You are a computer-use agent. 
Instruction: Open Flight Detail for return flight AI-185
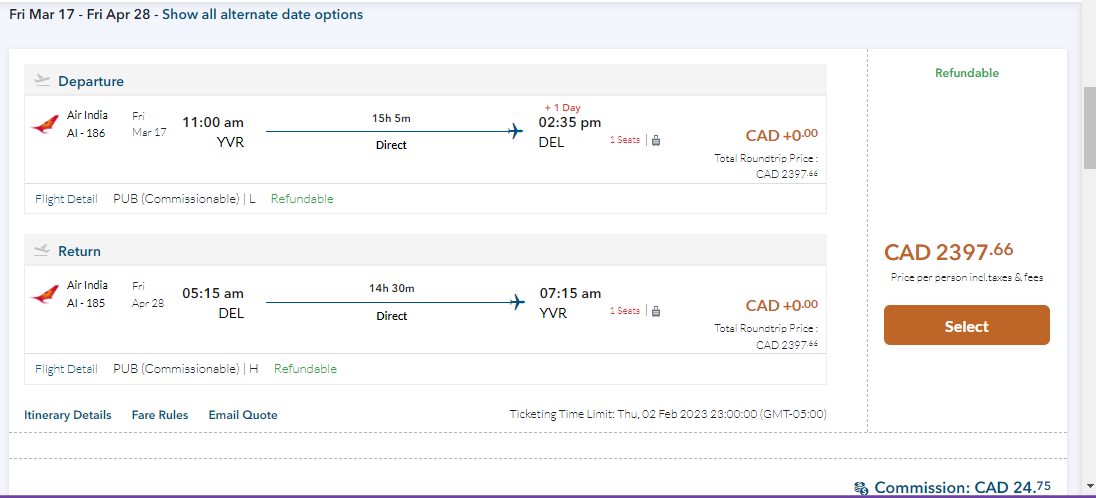tap(66, 369)
